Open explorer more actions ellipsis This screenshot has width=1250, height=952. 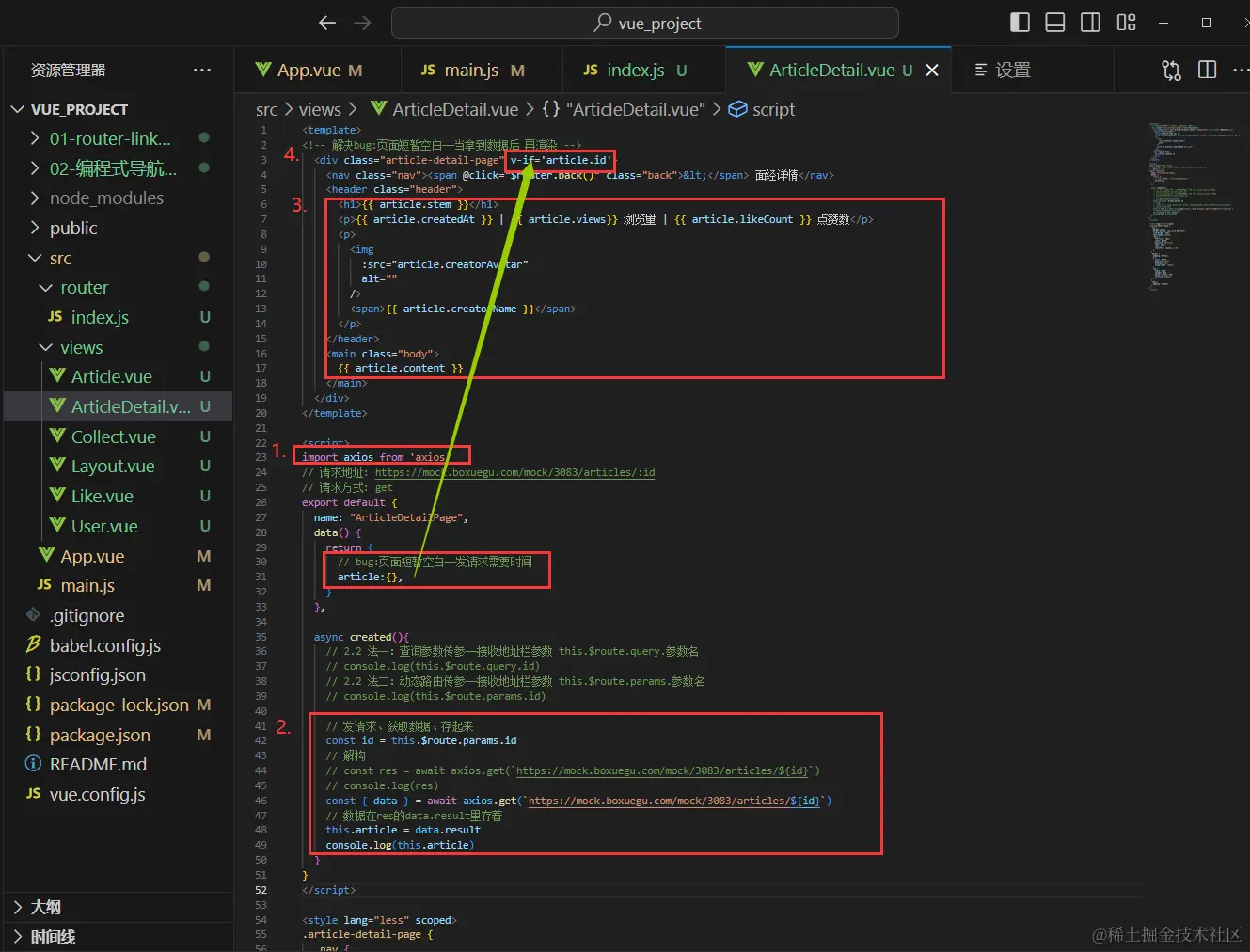click(x=202, y=71)
